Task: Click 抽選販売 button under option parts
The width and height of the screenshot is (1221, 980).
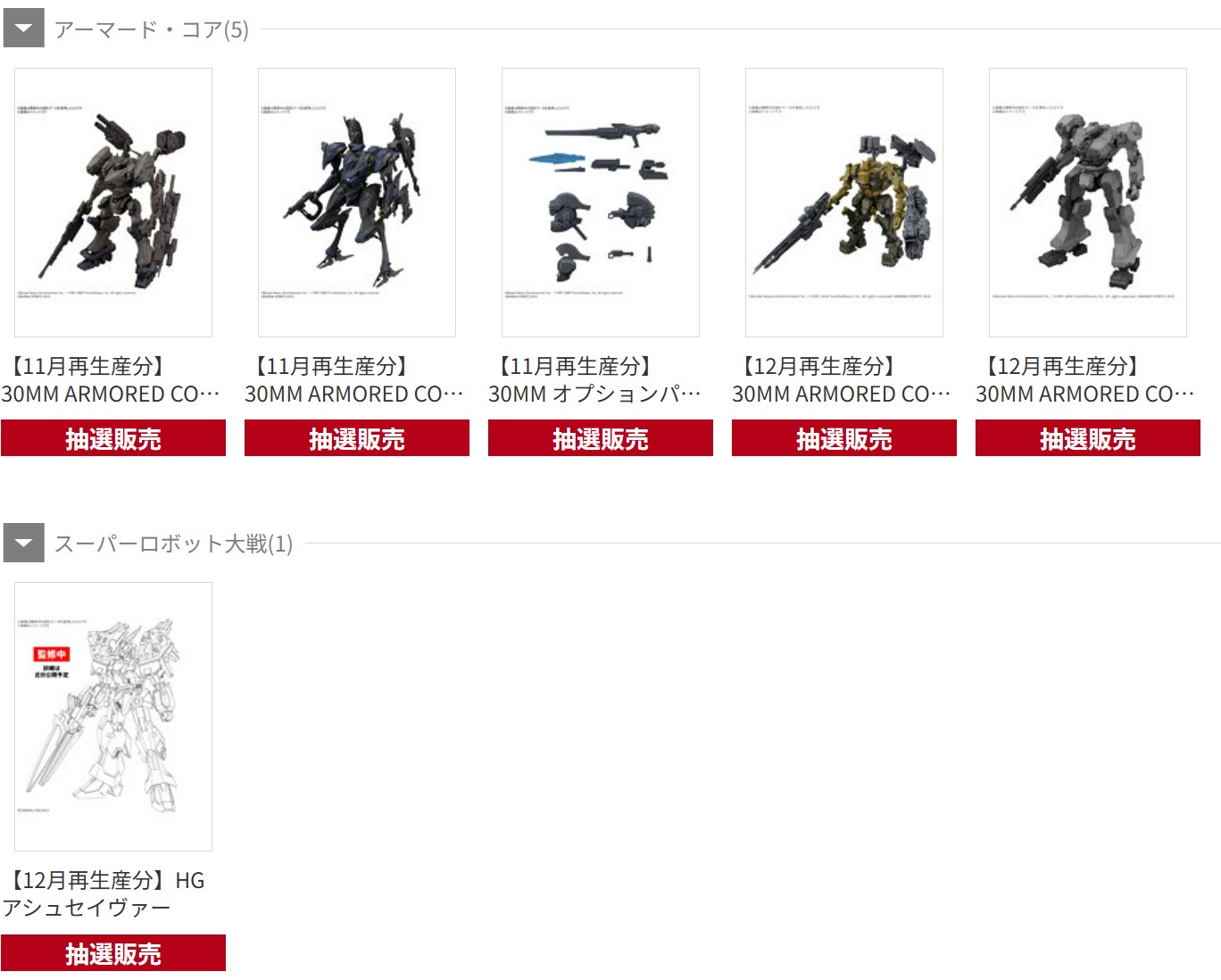Action: point(601,438)
